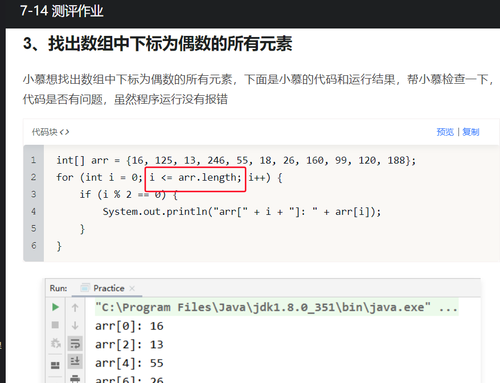Image resolution: width=500 pixels, height=383 pixels.
Task: Click the down arrow stack-trace icon
Action: 75,325
